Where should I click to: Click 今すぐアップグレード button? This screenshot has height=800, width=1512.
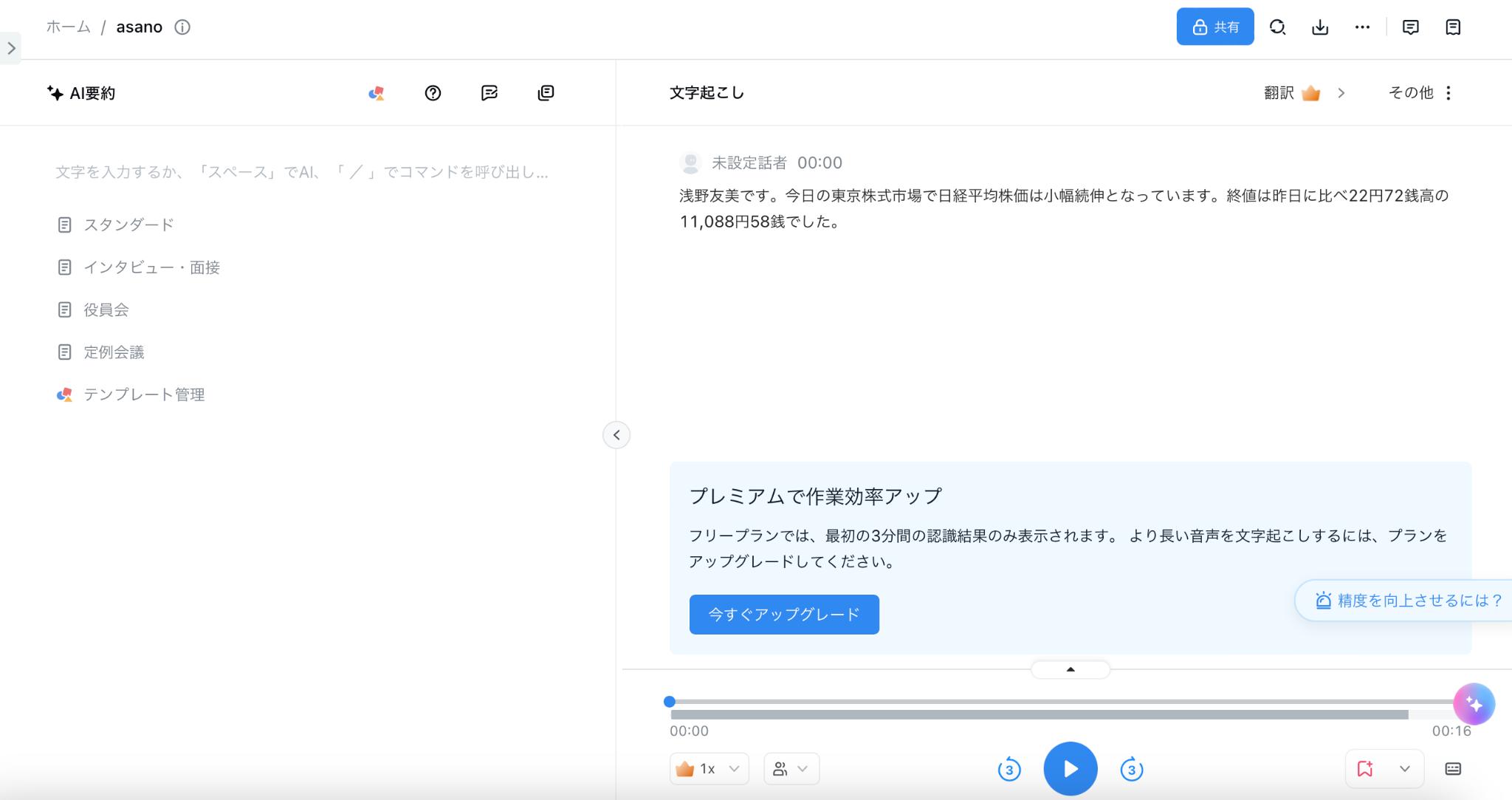(784, 615)
